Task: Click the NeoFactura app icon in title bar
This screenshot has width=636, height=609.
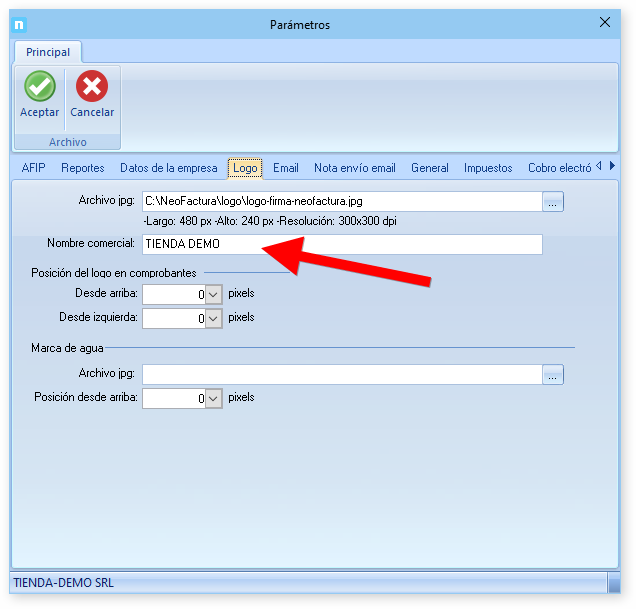Action: [19, 24]
